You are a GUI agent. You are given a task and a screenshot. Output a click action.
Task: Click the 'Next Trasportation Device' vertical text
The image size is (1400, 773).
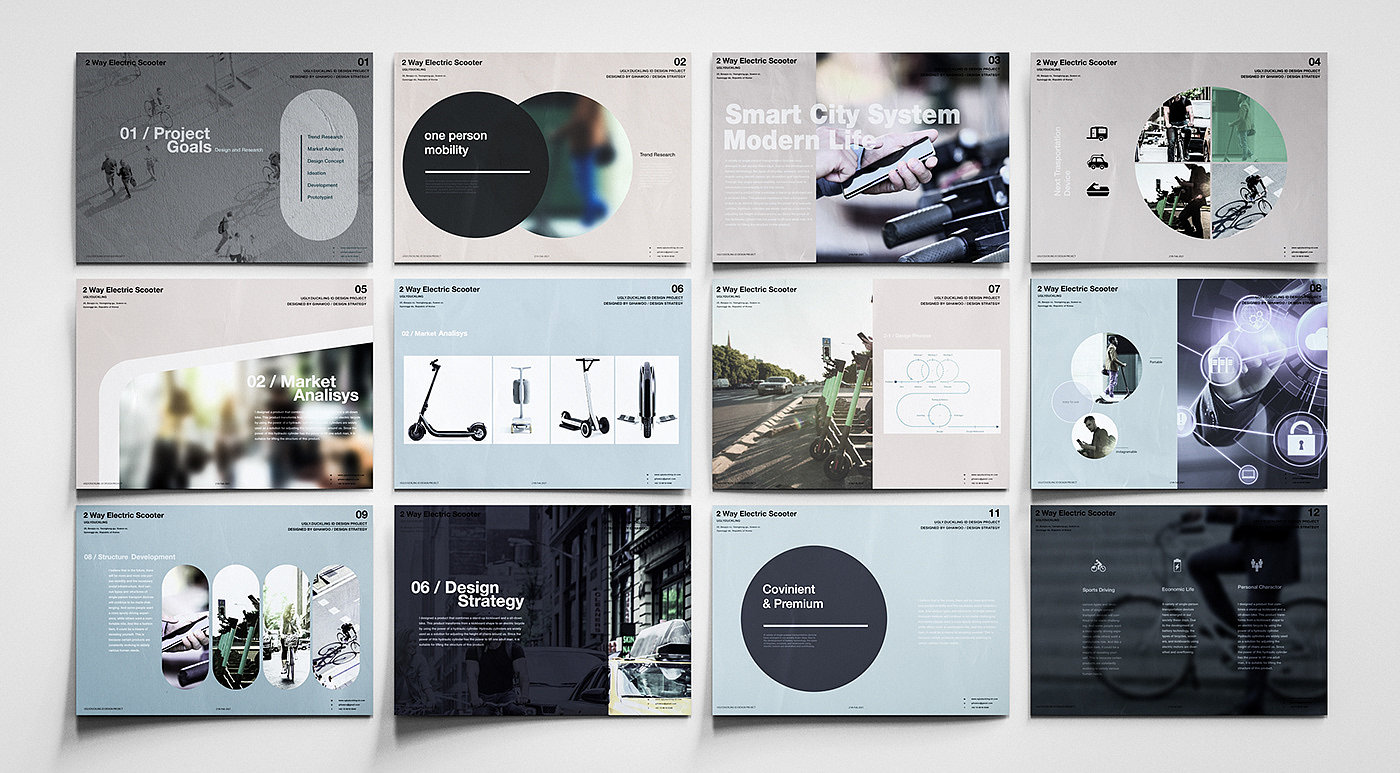point(1064,159)
